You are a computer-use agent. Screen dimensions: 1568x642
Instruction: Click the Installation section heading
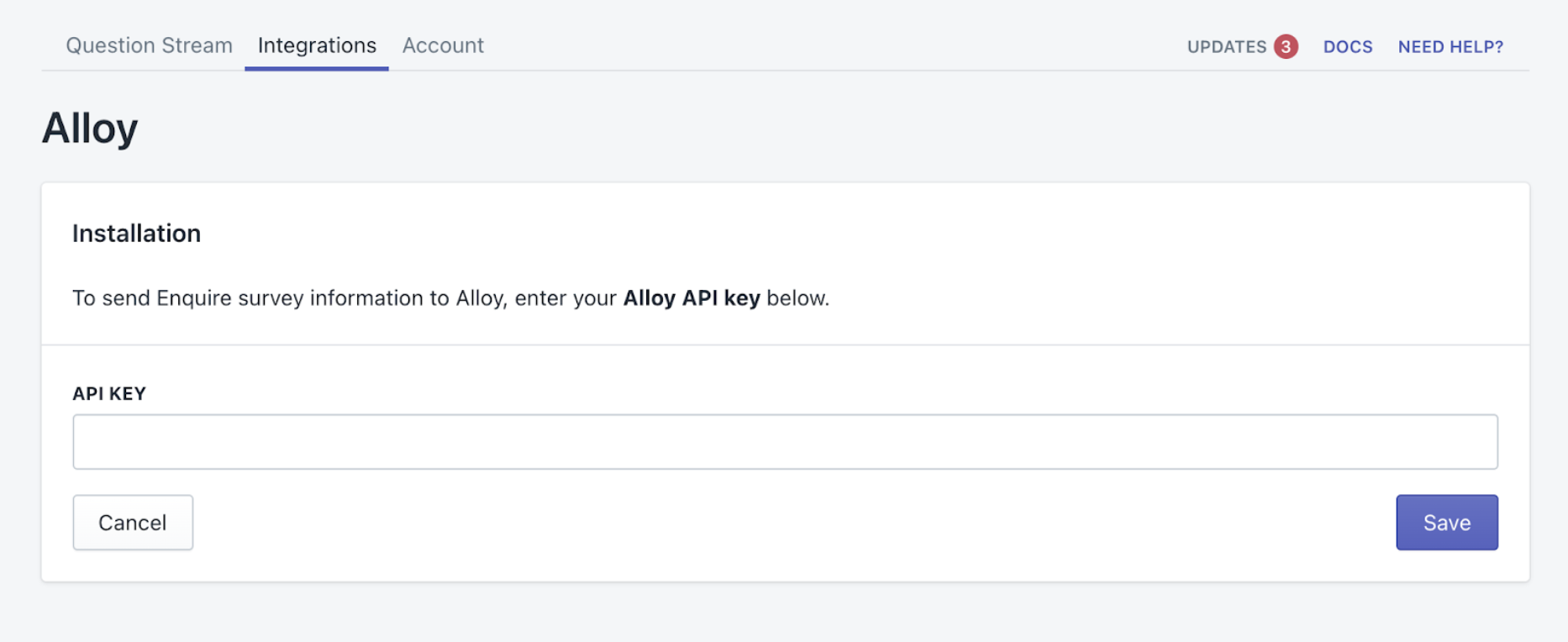(x=136, y=234)
